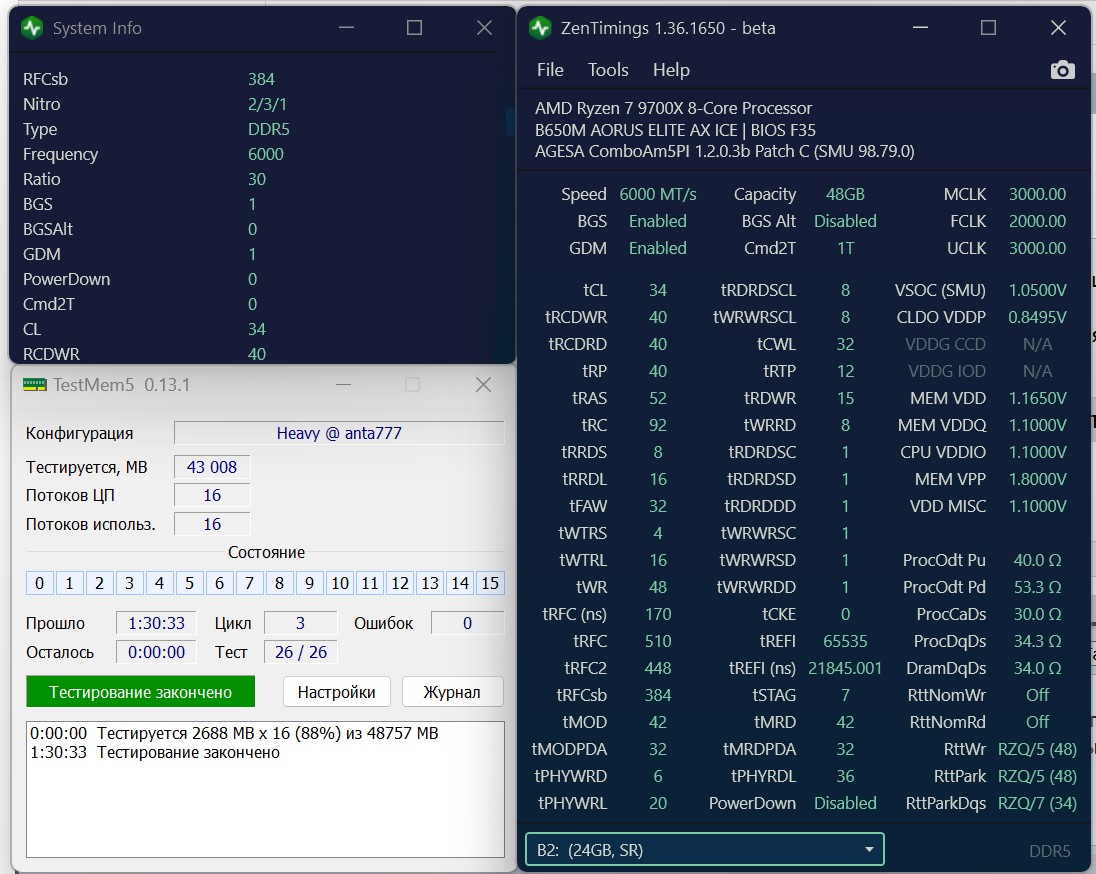
Task: Click the Heavy @ anta777 configuration field
Action: pos(339,433)
